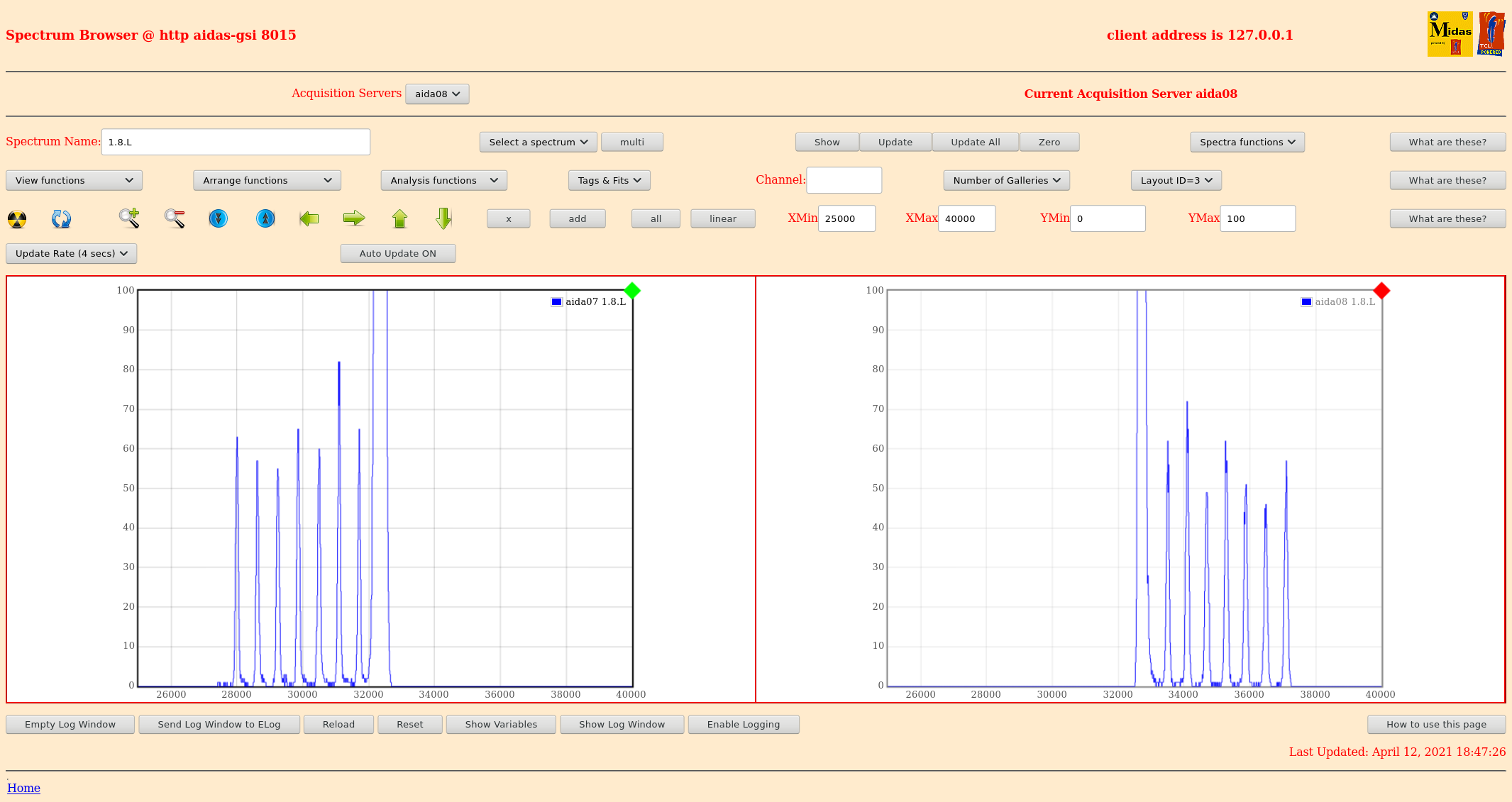Click the Spectrum Name input field
Image resolution: width=1512 pixels, height=802 pixels.
(236, 142)
